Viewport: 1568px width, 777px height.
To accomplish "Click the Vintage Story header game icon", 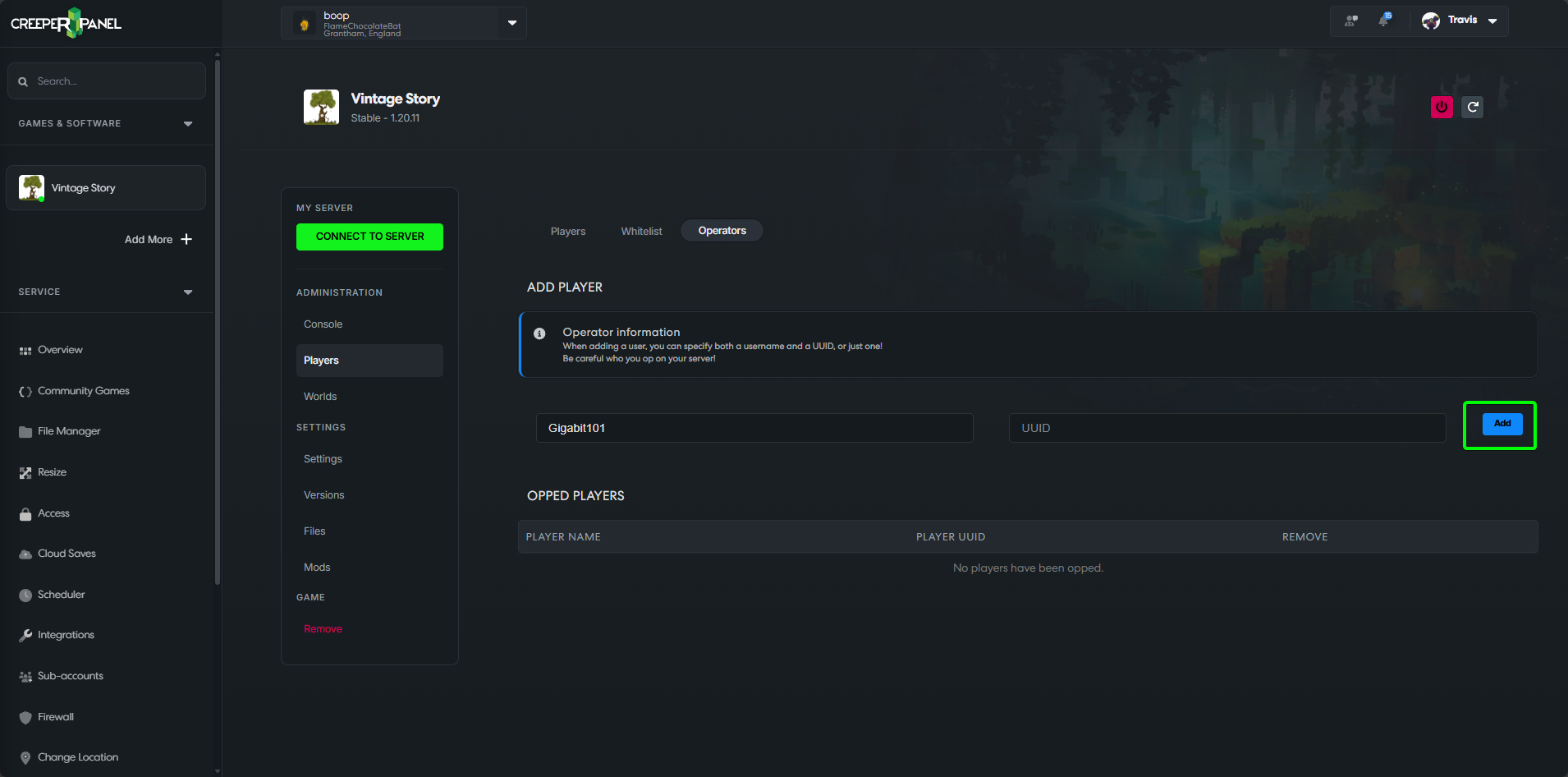I will (321, 107).
